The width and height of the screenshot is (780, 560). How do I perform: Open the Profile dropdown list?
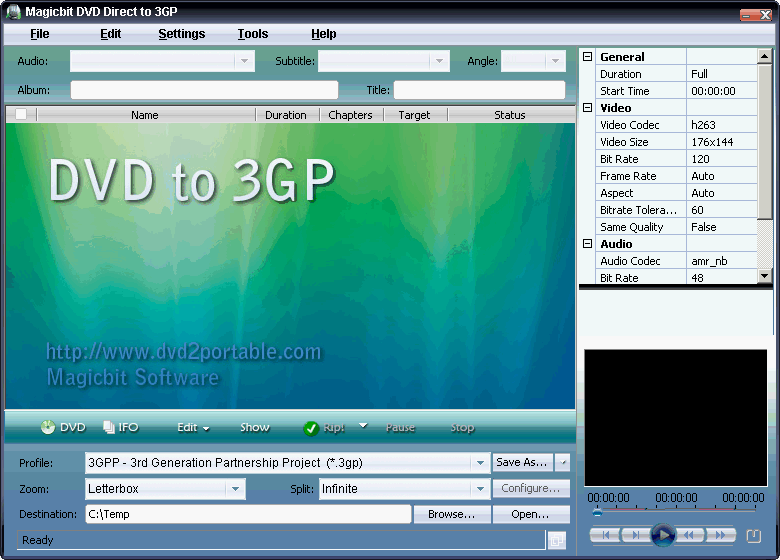click(480, 463)
